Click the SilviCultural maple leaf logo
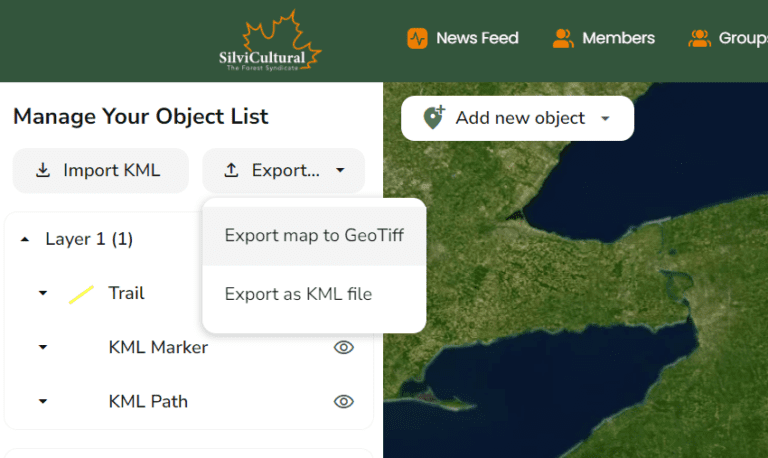768x458 pixels. tap(270, 41)
